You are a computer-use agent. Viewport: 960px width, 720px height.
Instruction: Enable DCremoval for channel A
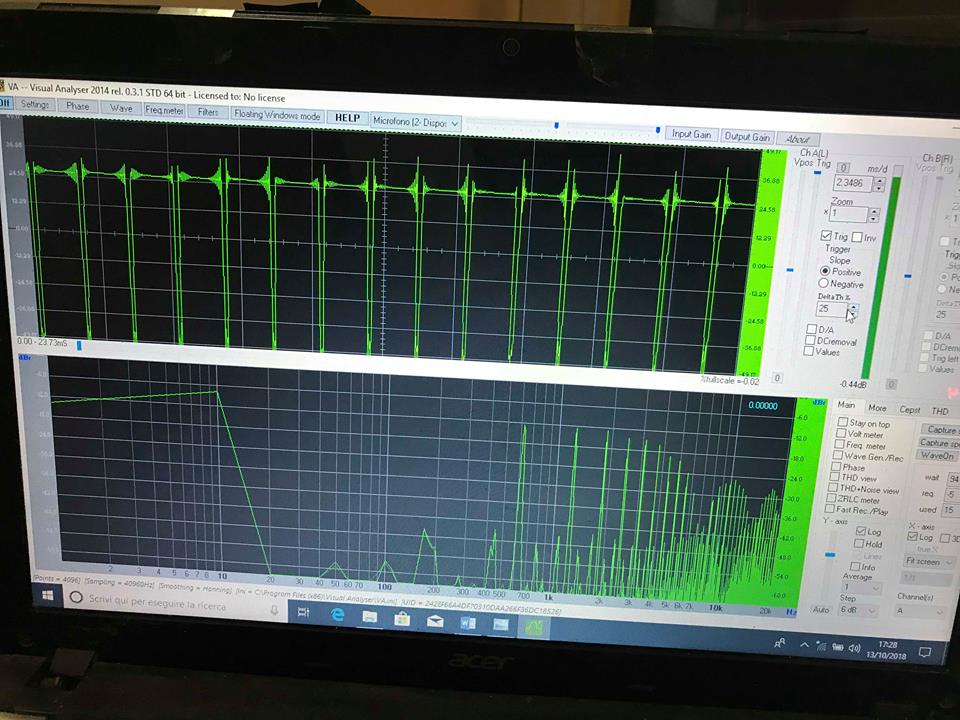click(811, 340)
